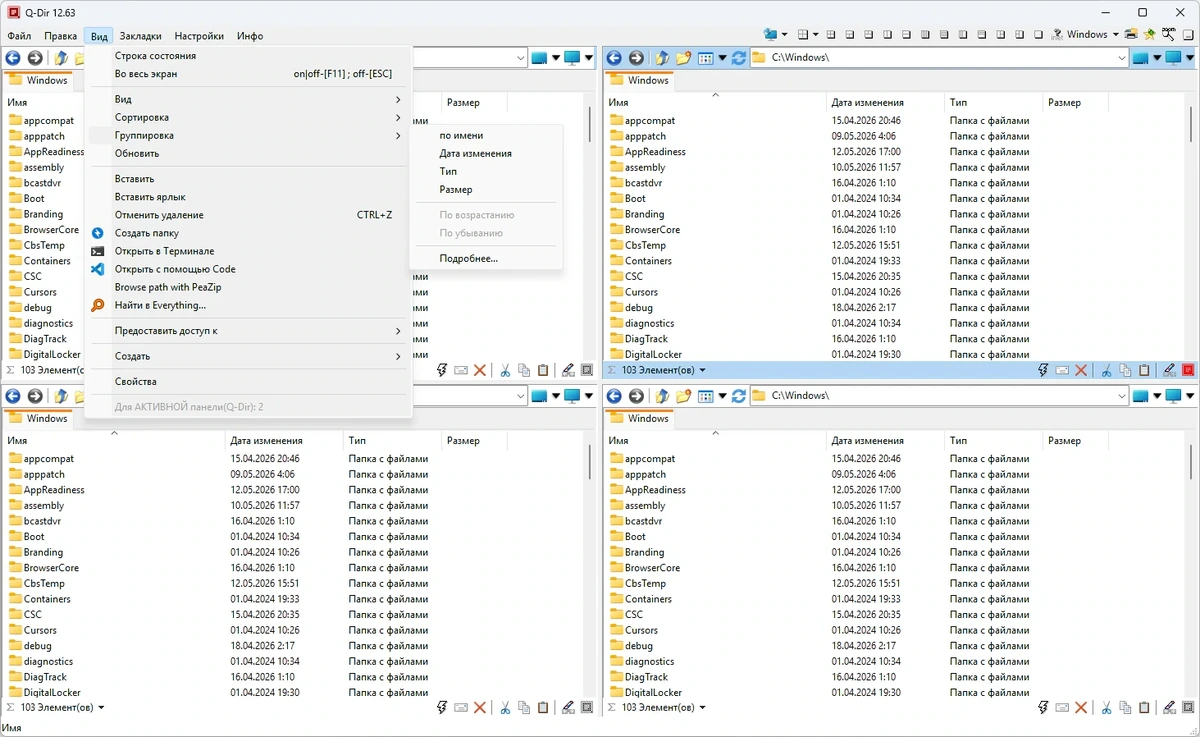This screenshot has height=737, width=1200.
Task: Click the pencil edit icon in top-right pane
Action: (1169, 370)
